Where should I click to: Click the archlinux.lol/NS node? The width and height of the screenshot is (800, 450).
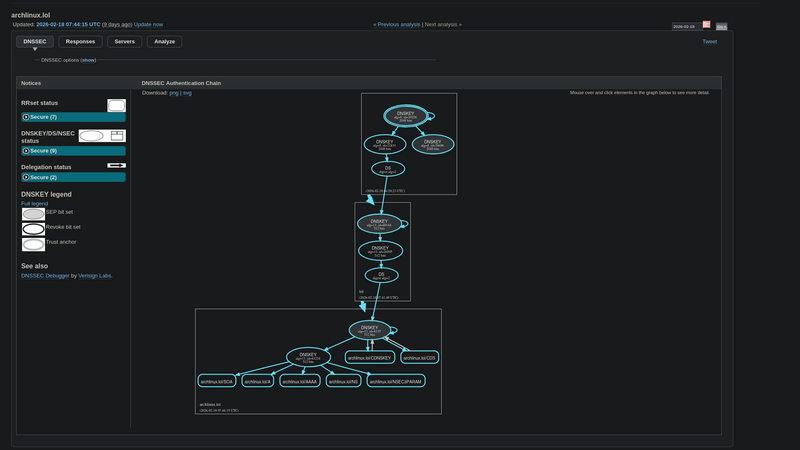[x=343, y=382]
